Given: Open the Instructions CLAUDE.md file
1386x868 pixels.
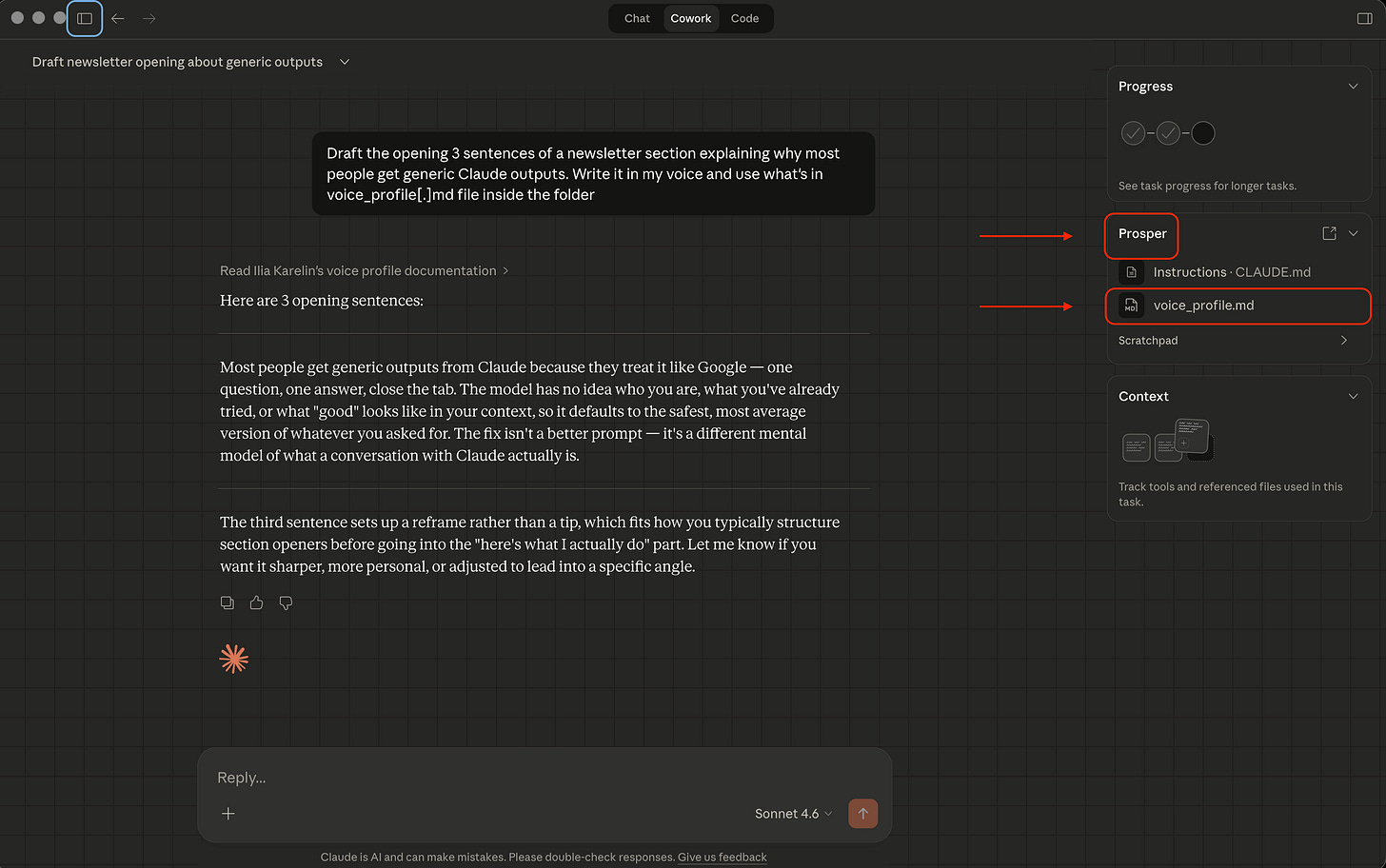Looking at the screenshot, I should click(x=1238, y=272).
